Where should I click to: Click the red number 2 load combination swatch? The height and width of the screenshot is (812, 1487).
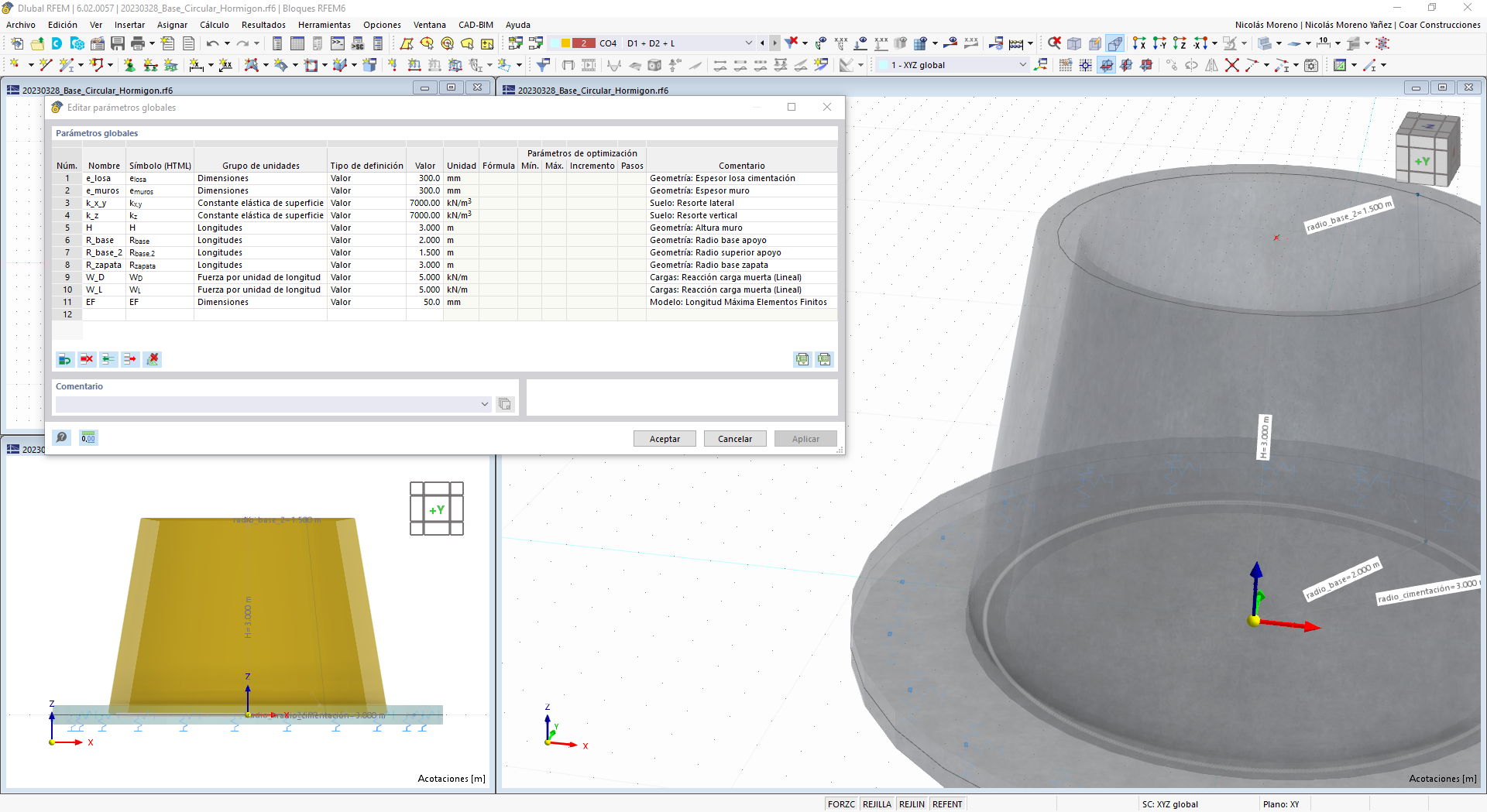583,43
